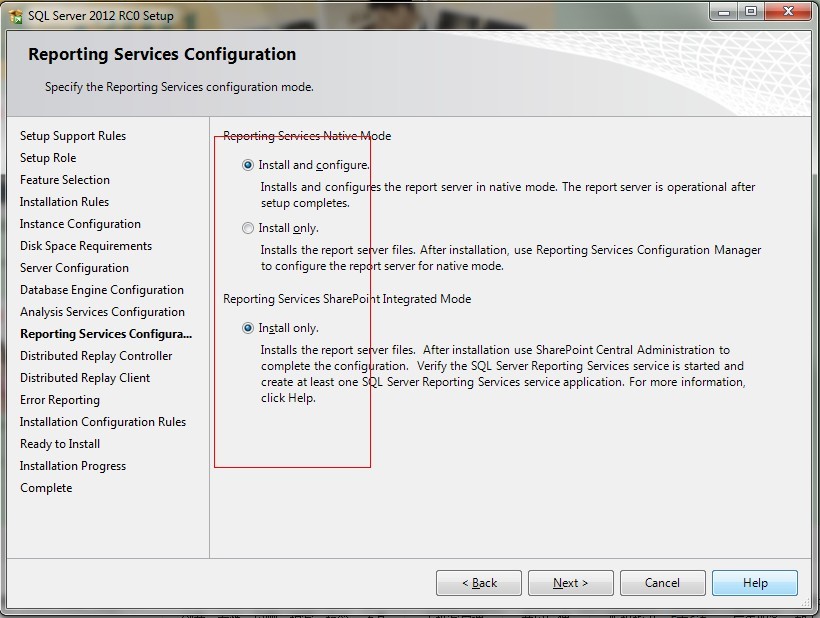Click 'Instance Configuration' step

[80, 224]
